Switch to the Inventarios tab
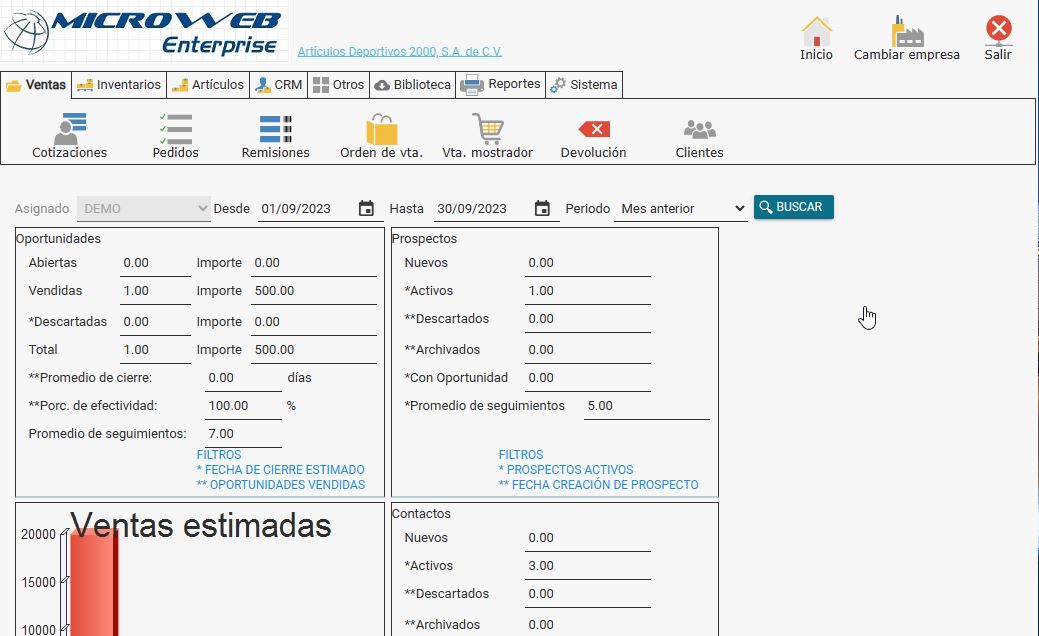The height and width of the screenshot is (636, 1039). click(119, 85)
